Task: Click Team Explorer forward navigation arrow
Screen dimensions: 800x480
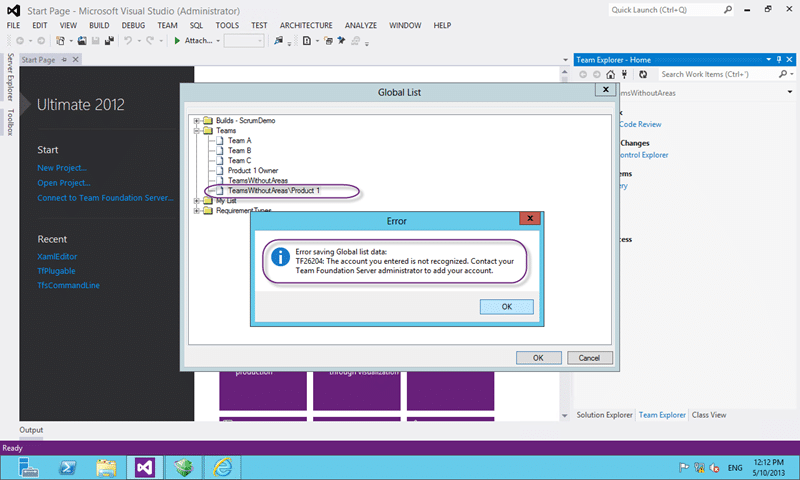Action: point(596,74)
